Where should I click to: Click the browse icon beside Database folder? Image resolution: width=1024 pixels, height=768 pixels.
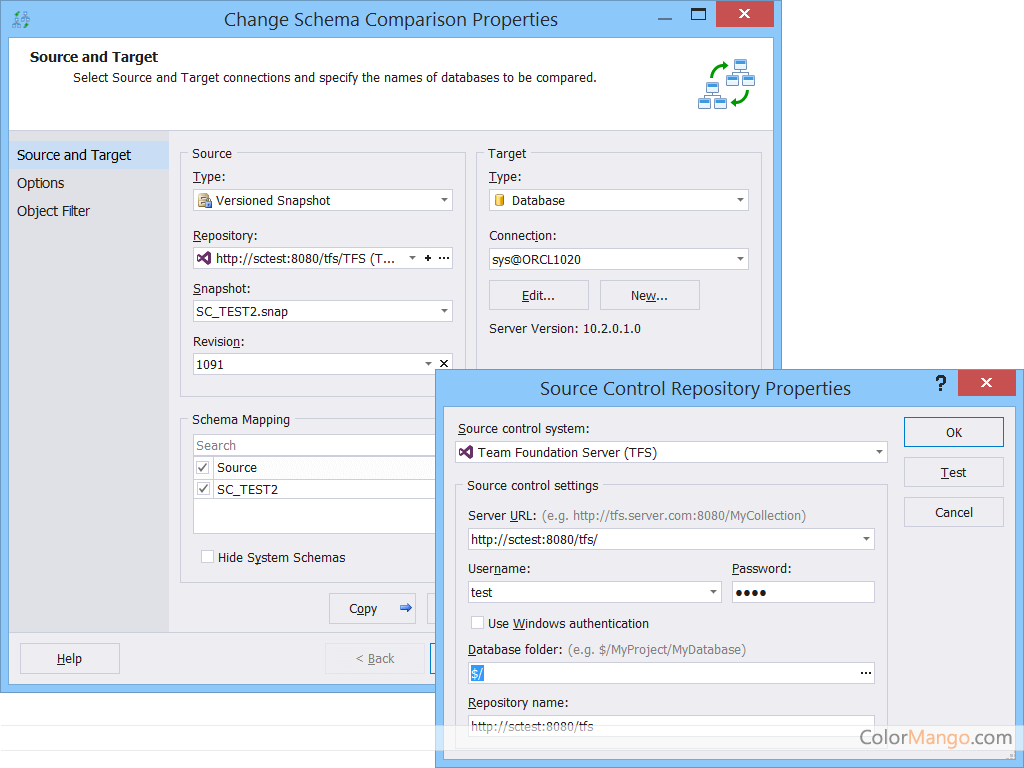coord(865,673)
